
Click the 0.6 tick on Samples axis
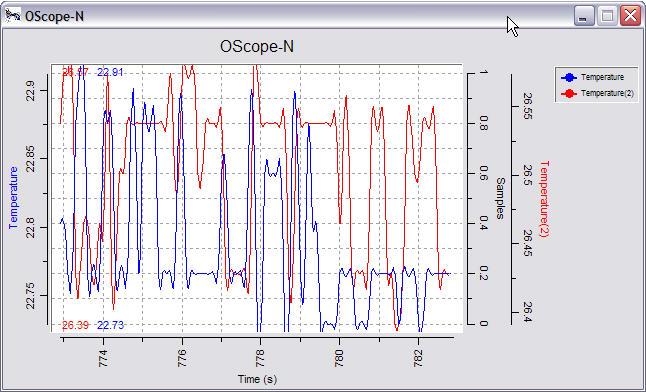pos(484,174)
